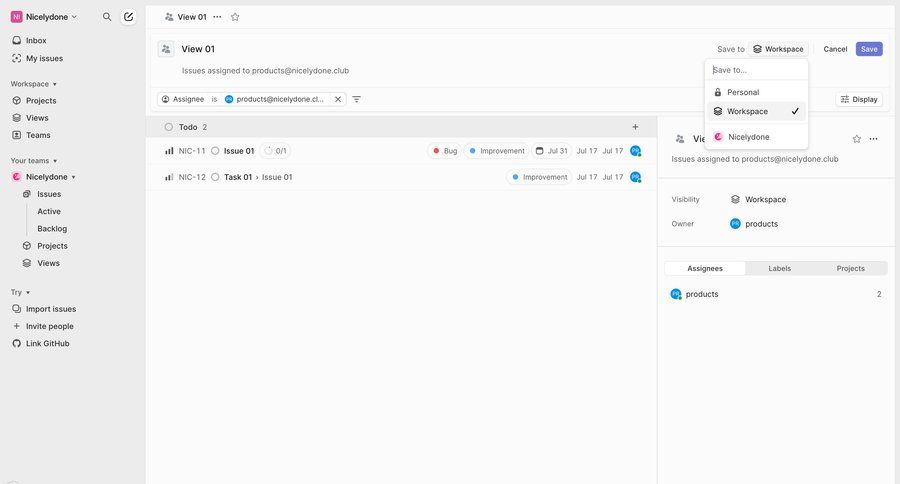Switch to the Labels tab
The image size is (900, 484).
point(780,268)
